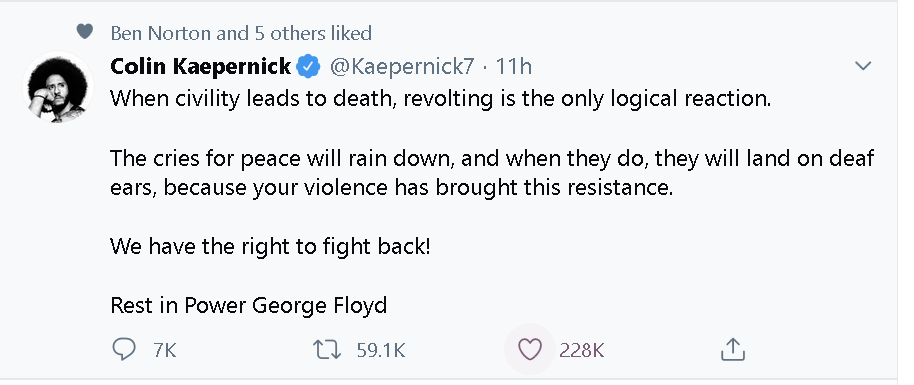Click the Colin Kaepernick display name

pos(201,66)
